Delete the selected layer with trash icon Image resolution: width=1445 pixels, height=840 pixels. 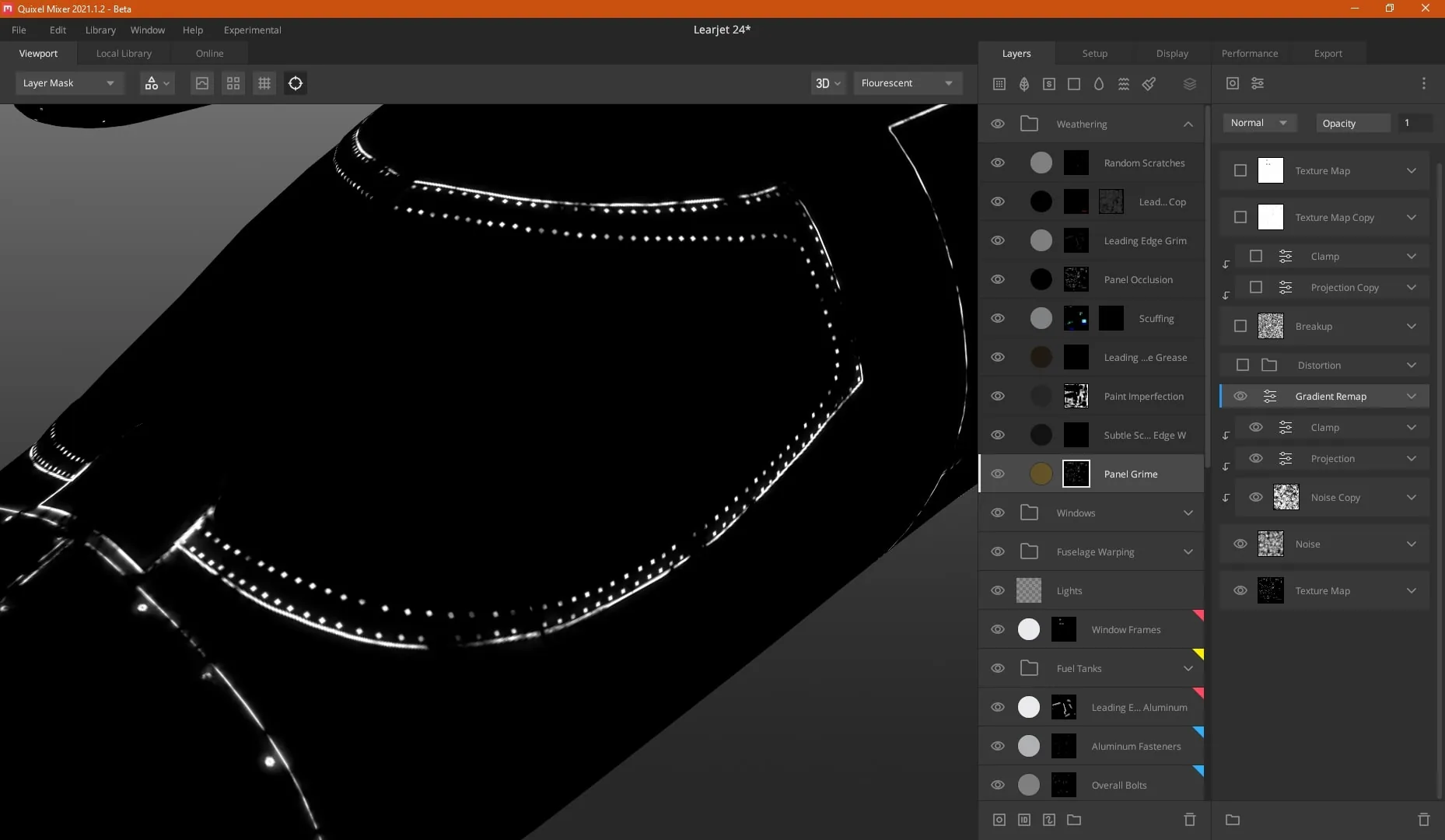coord(1189,820)
